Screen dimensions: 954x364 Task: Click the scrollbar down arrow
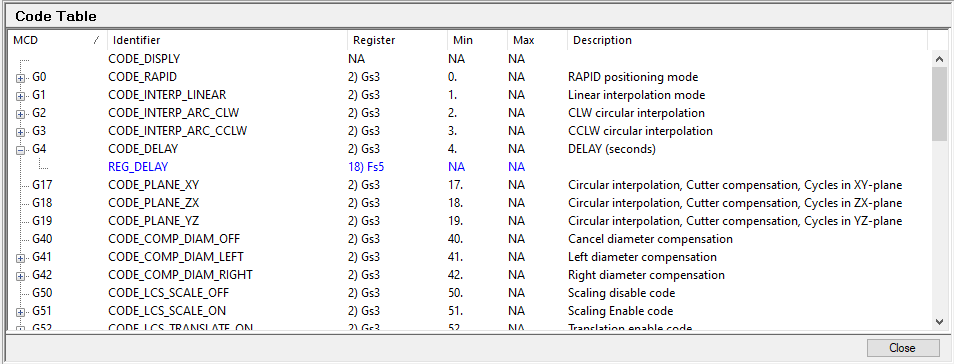click(939, 321)
